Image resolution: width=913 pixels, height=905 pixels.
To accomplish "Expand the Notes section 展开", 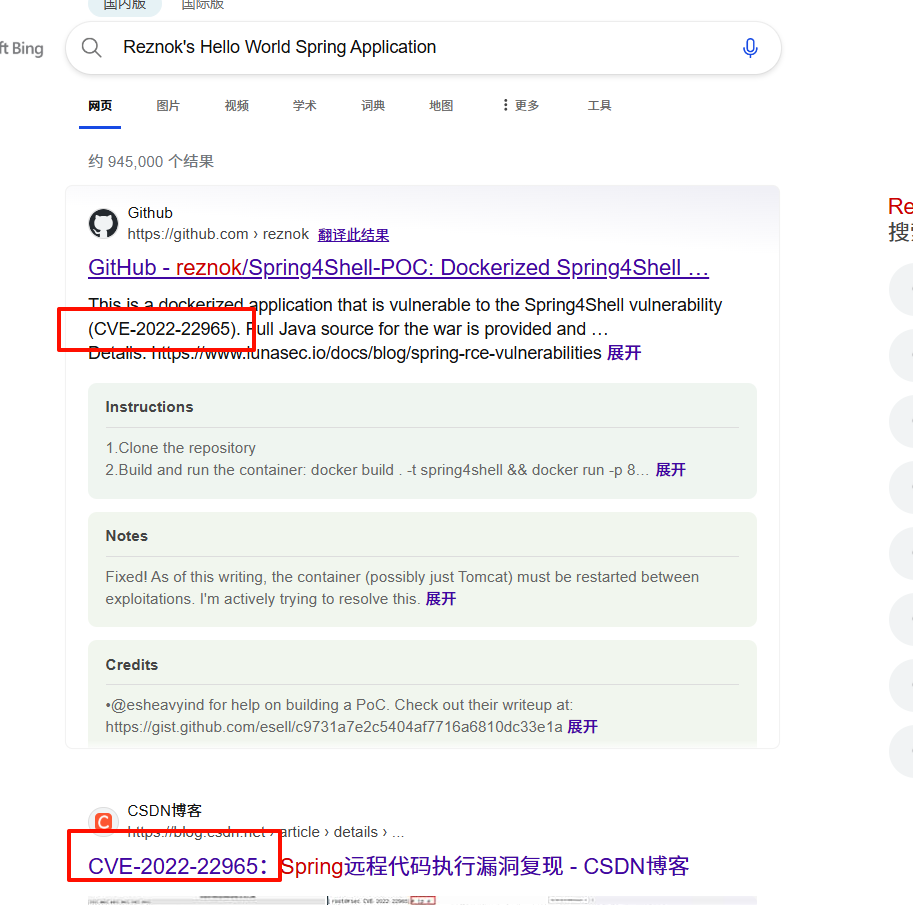I will (441, 599).
